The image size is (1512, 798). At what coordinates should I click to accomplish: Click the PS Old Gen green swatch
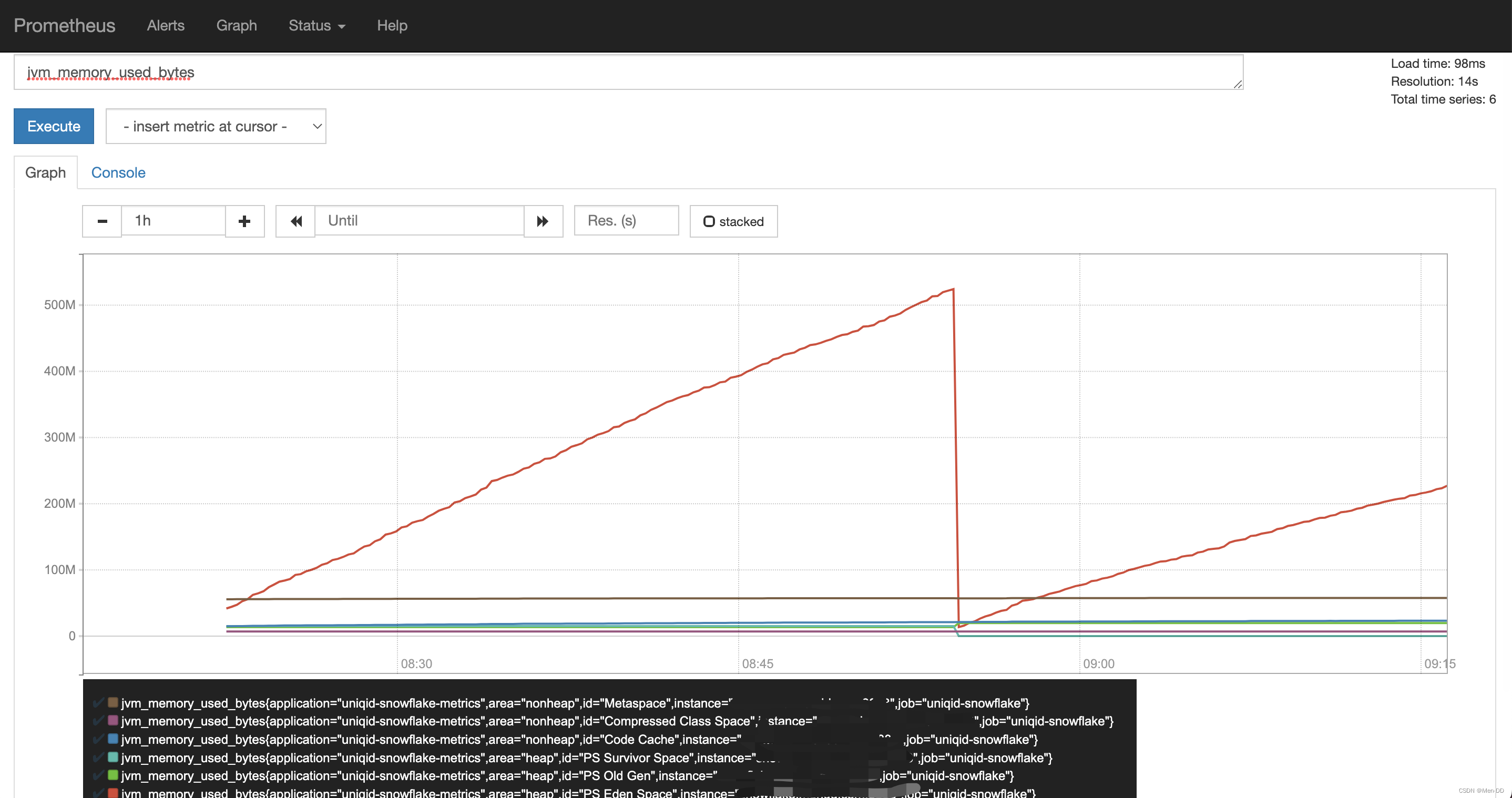(113, 775)
